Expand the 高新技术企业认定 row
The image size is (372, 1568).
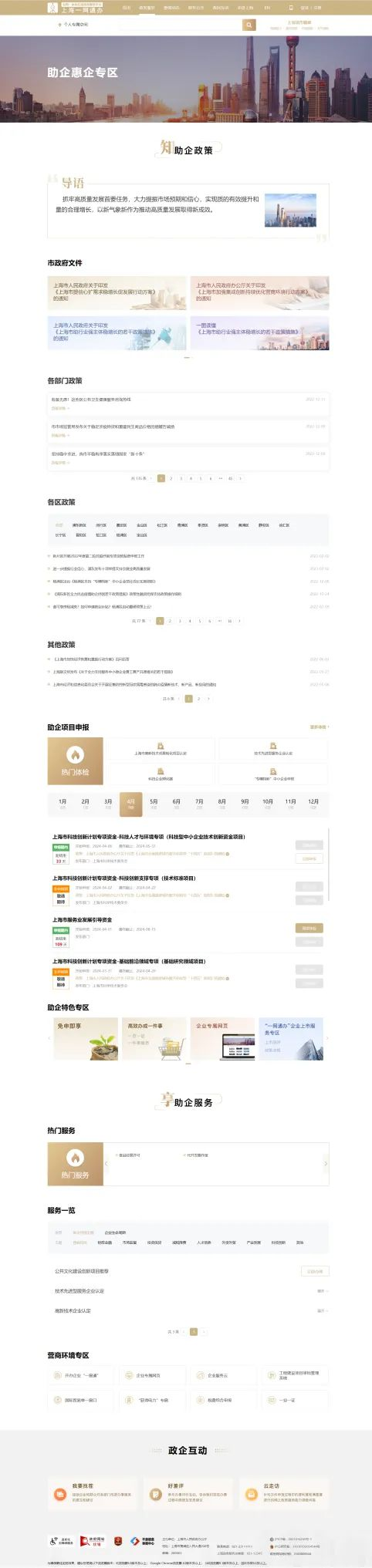[x=188, y=1310]
